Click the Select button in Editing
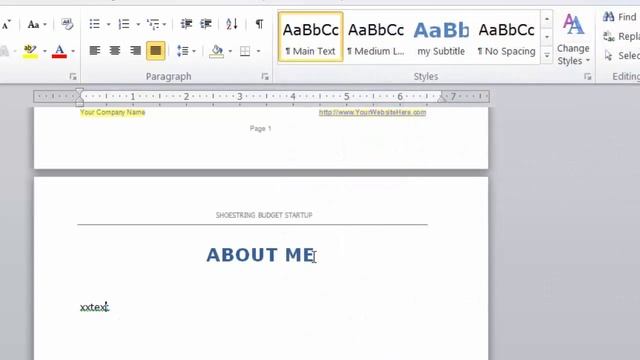Image resolution: width=640 pixels, height=360 pixels. [621, 55]
